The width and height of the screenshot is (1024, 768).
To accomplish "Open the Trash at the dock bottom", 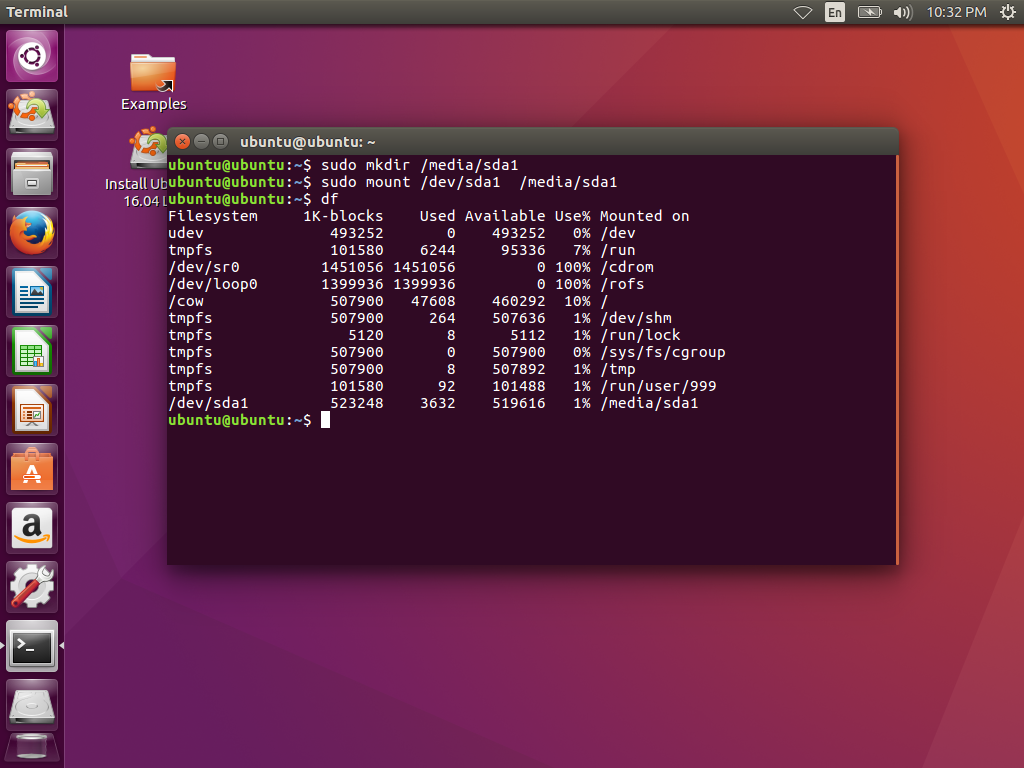I will (31, 748).
